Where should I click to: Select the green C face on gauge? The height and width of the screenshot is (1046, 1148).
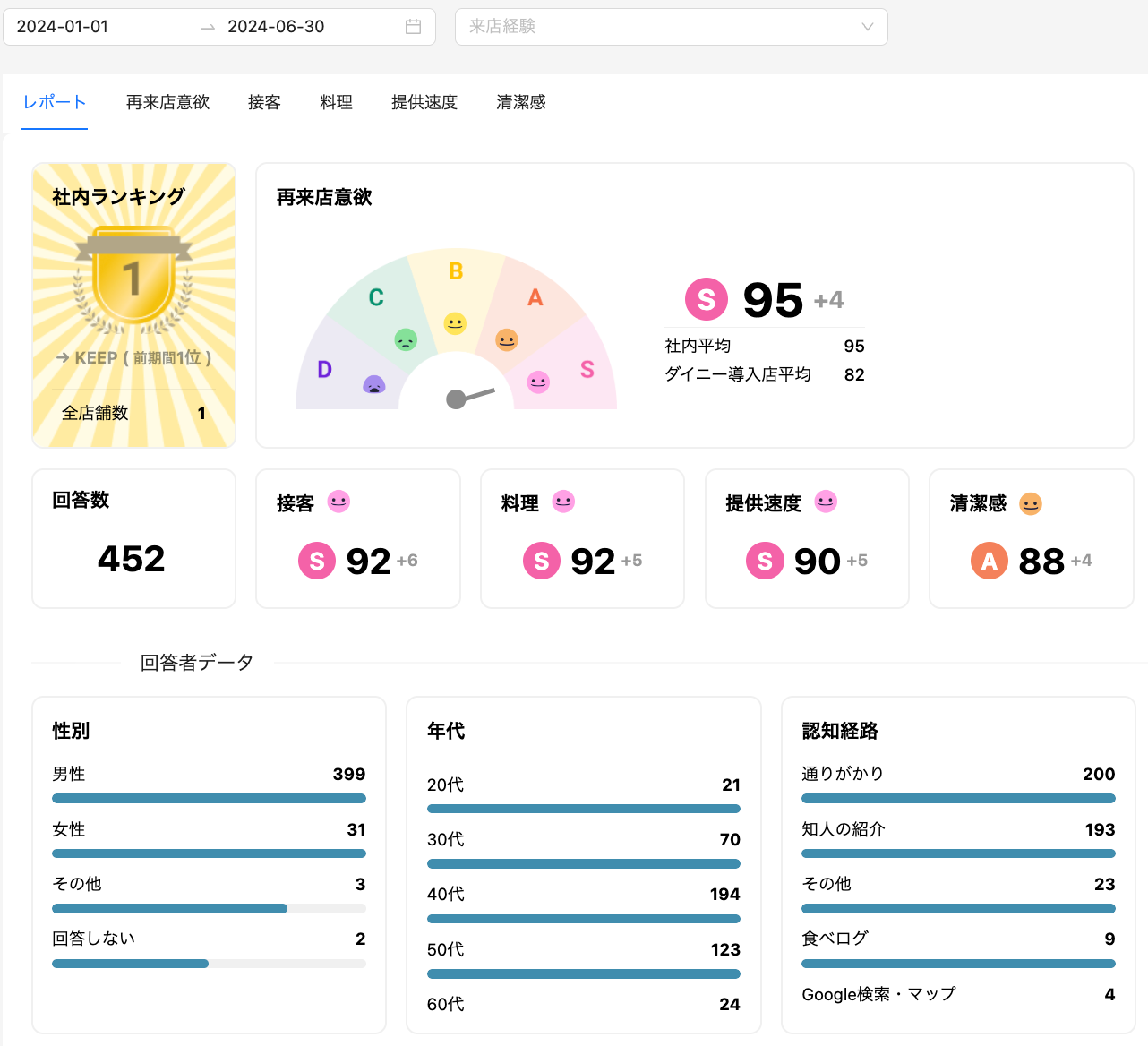click(406, 339)
